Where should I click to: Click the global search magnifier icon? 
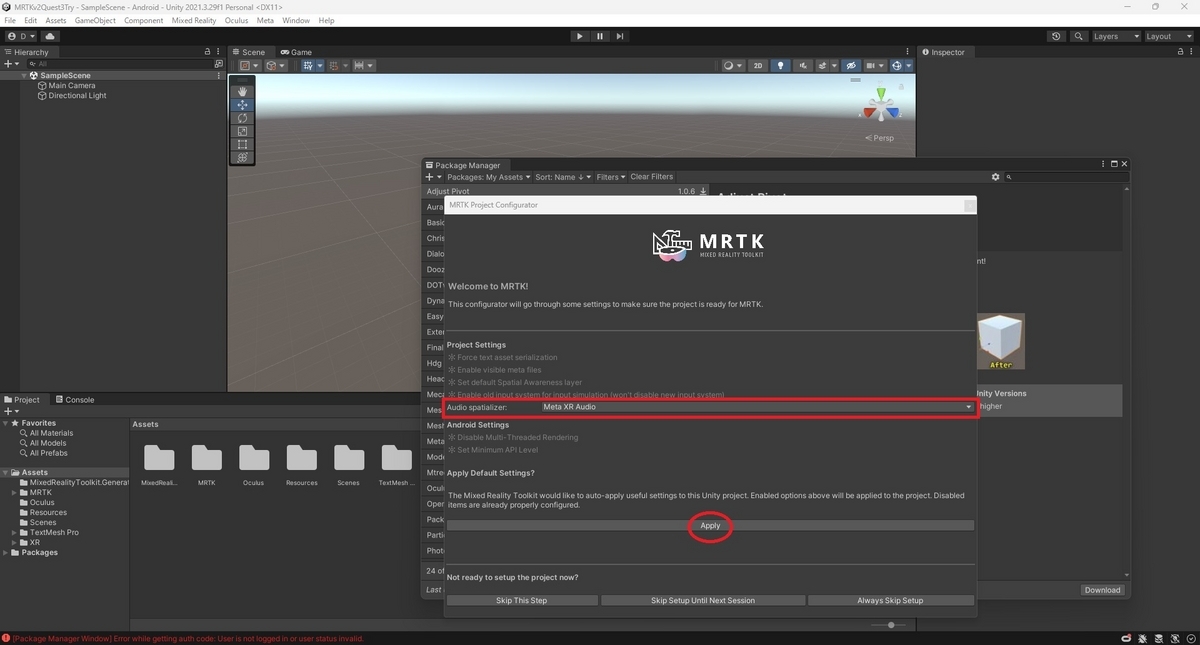1078,36
